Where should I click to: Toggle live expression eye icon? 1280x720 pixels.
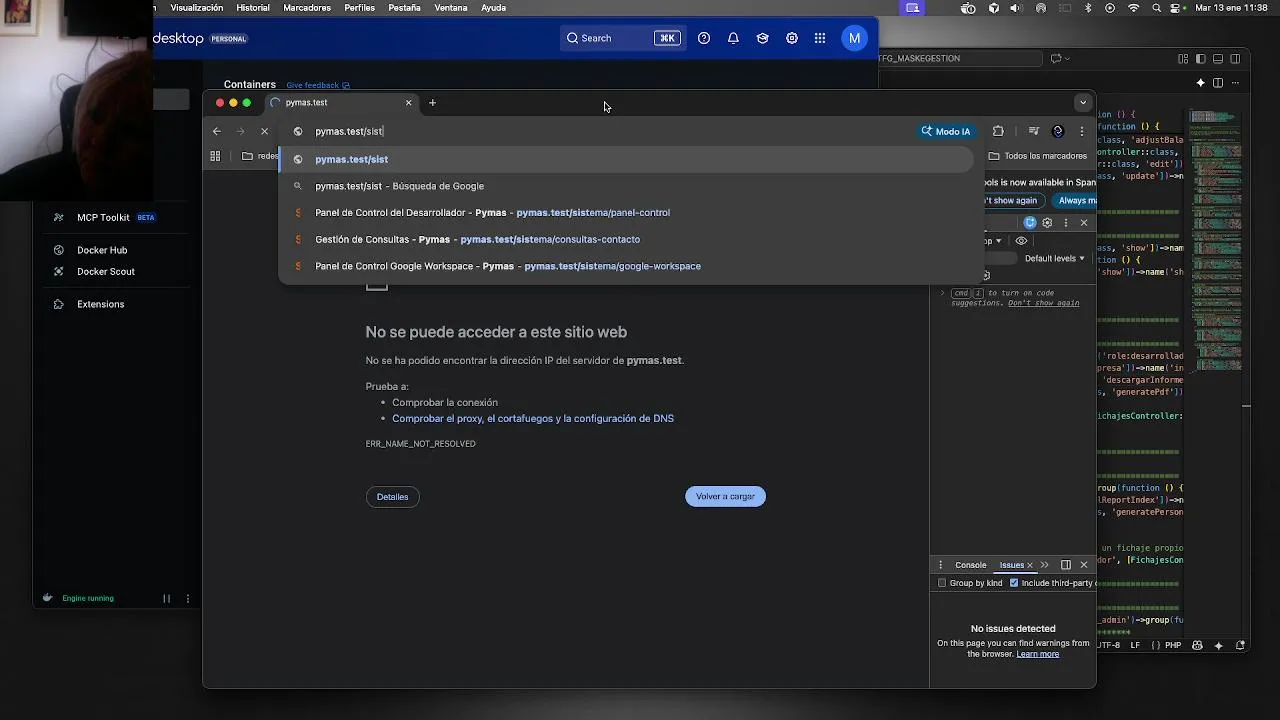coord(1021,241)
